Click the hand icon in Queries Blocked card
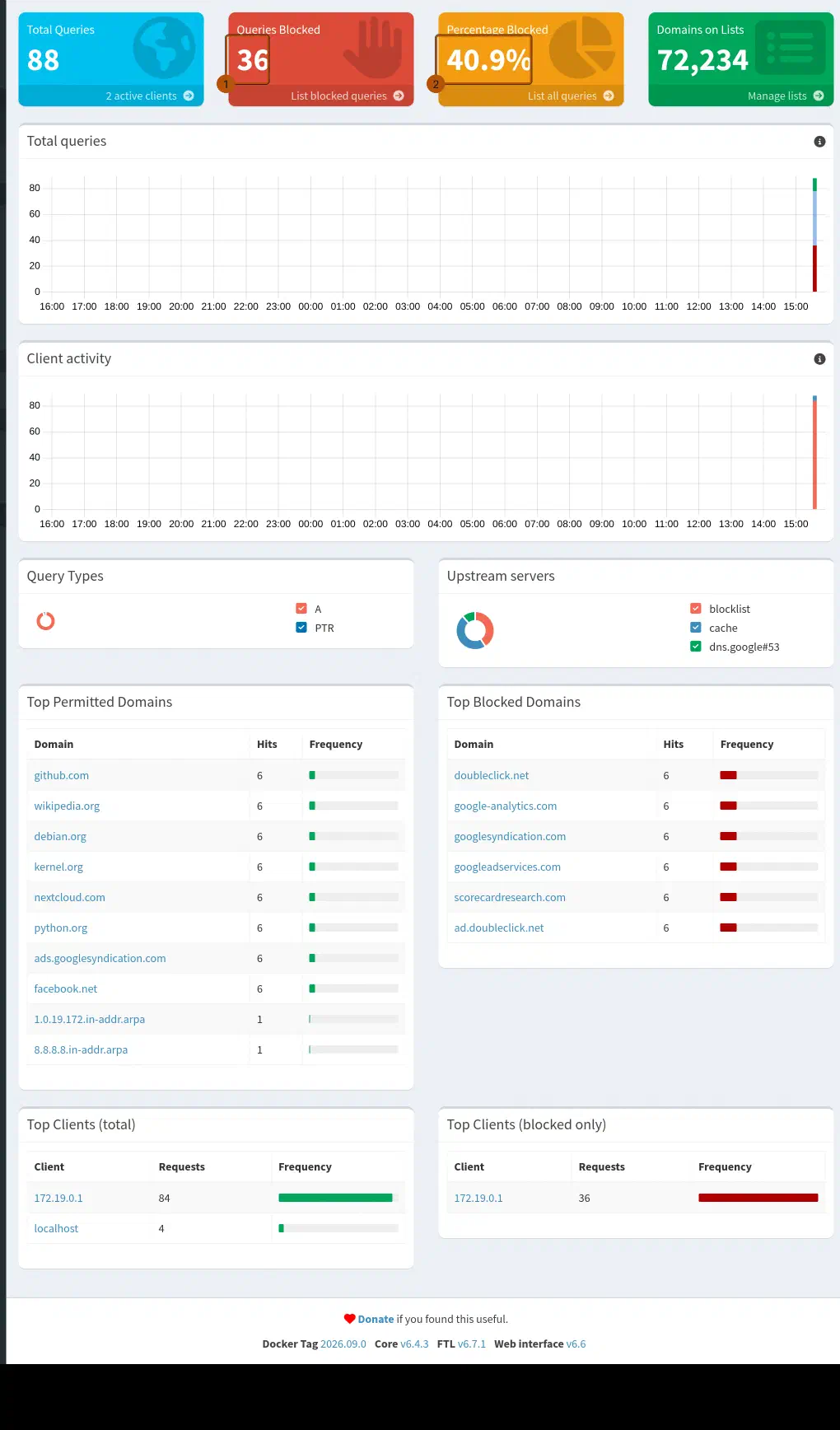Image resolution: width=840 pixels, height=1430 pixels. pos(373,48)
